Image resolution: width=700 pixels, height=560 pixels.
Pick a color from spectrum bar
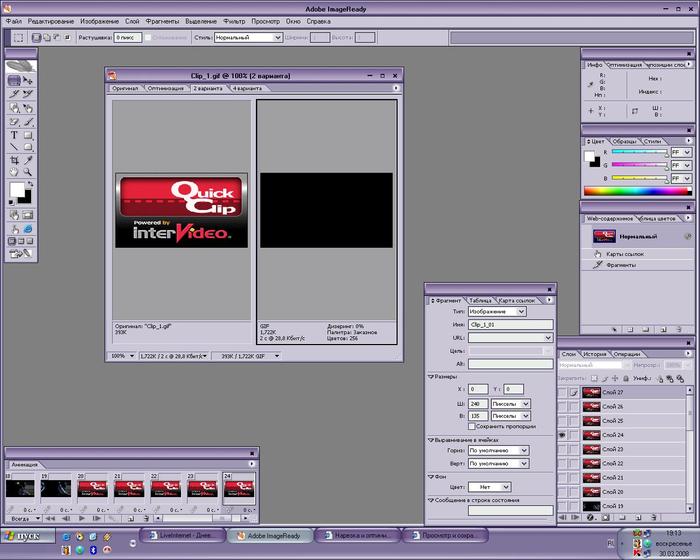click(638, 191)
